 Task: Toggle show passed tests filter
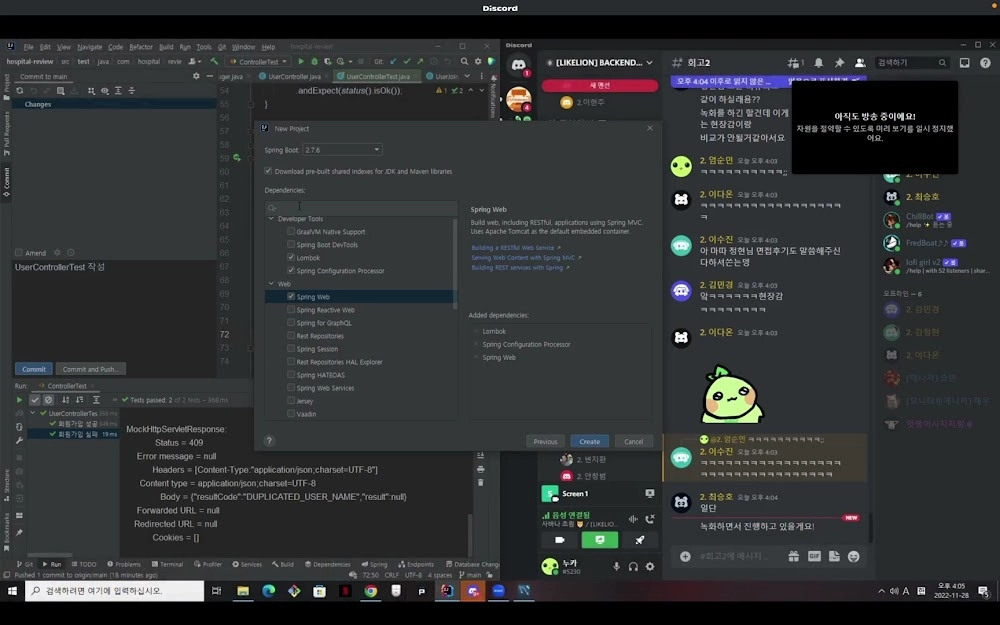click(x=35, y=400)
